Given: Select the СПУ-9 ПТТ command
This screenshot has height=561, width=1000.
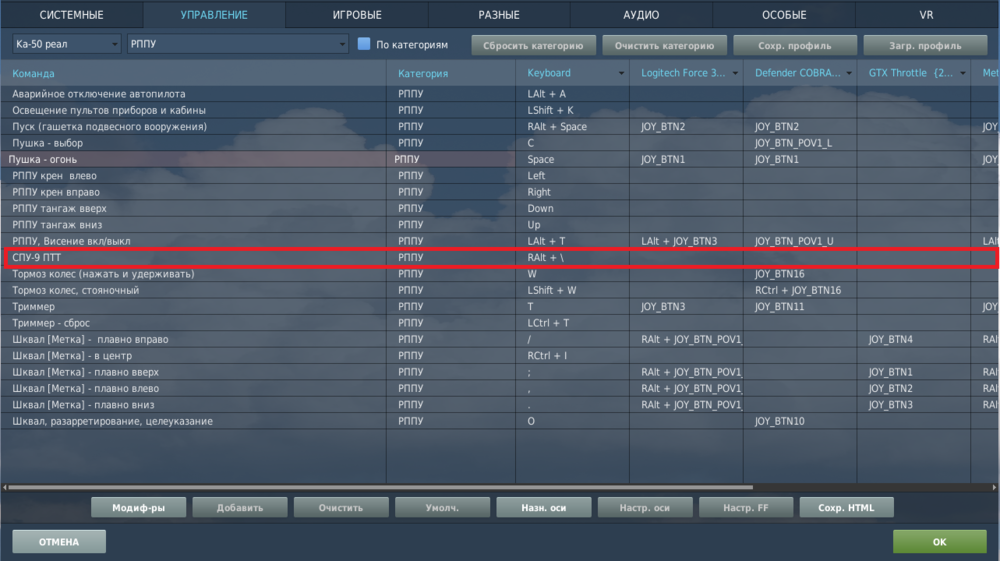Looking at the screenshot, I should 500,258.
